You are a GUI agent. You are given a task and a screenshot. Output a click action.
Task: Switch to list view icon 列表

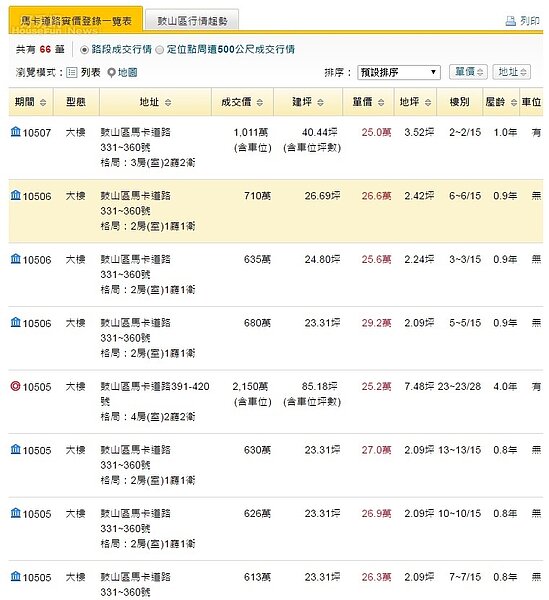tap(72, 72)
